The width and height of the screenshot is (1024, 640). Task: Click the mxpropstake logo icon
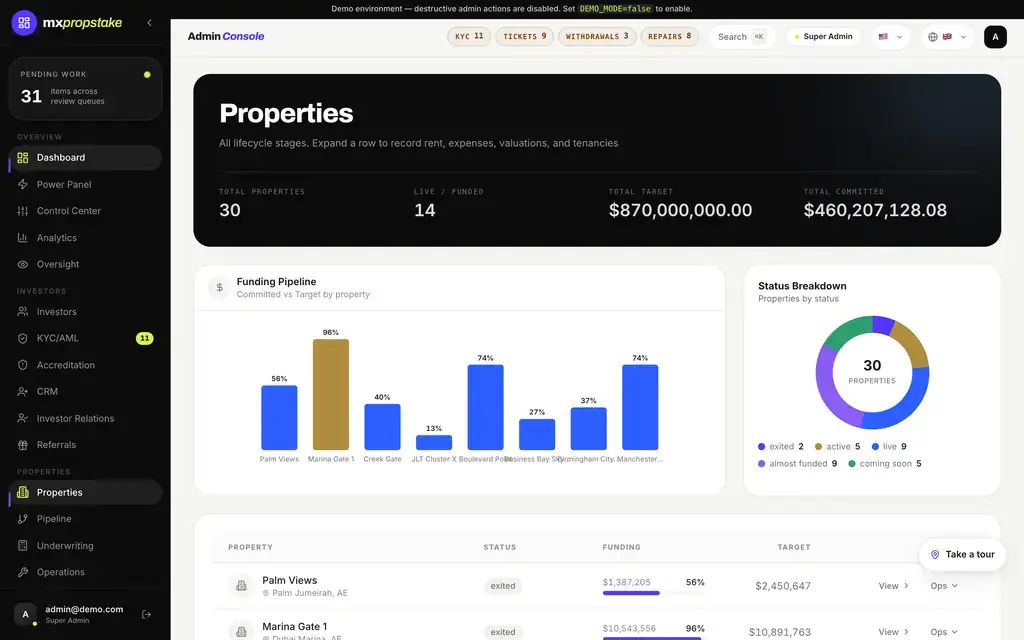tap(24, 23)
